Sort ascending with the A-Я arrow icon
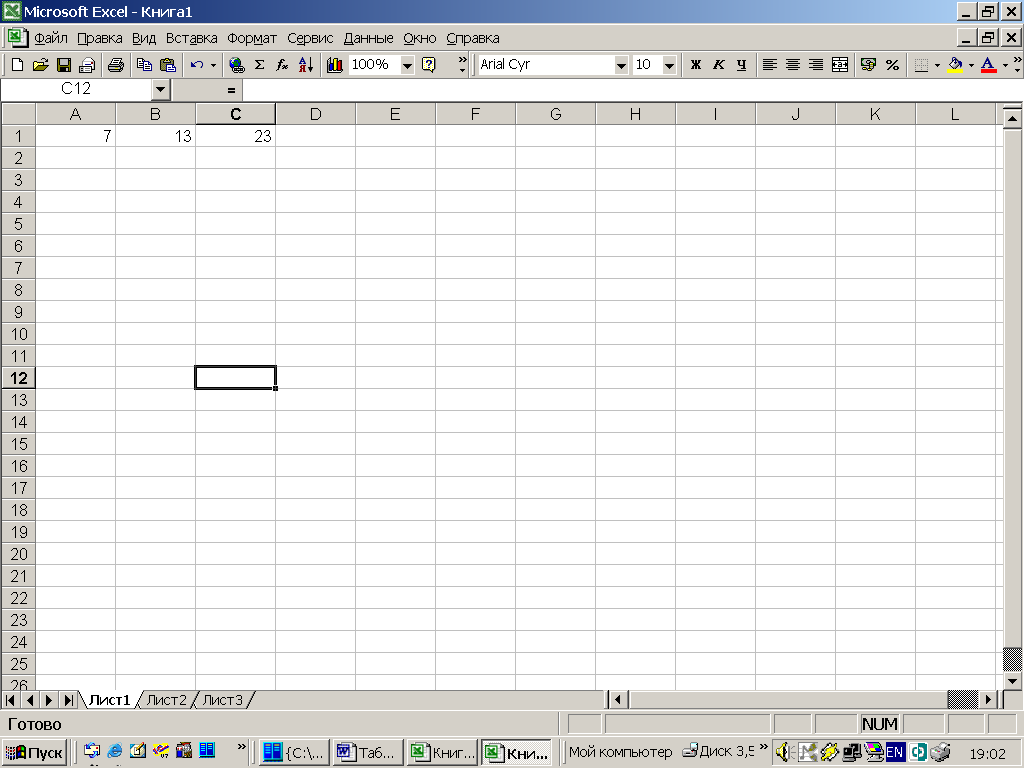Viewport: 1024px width, 768px height. pos(306,65)
